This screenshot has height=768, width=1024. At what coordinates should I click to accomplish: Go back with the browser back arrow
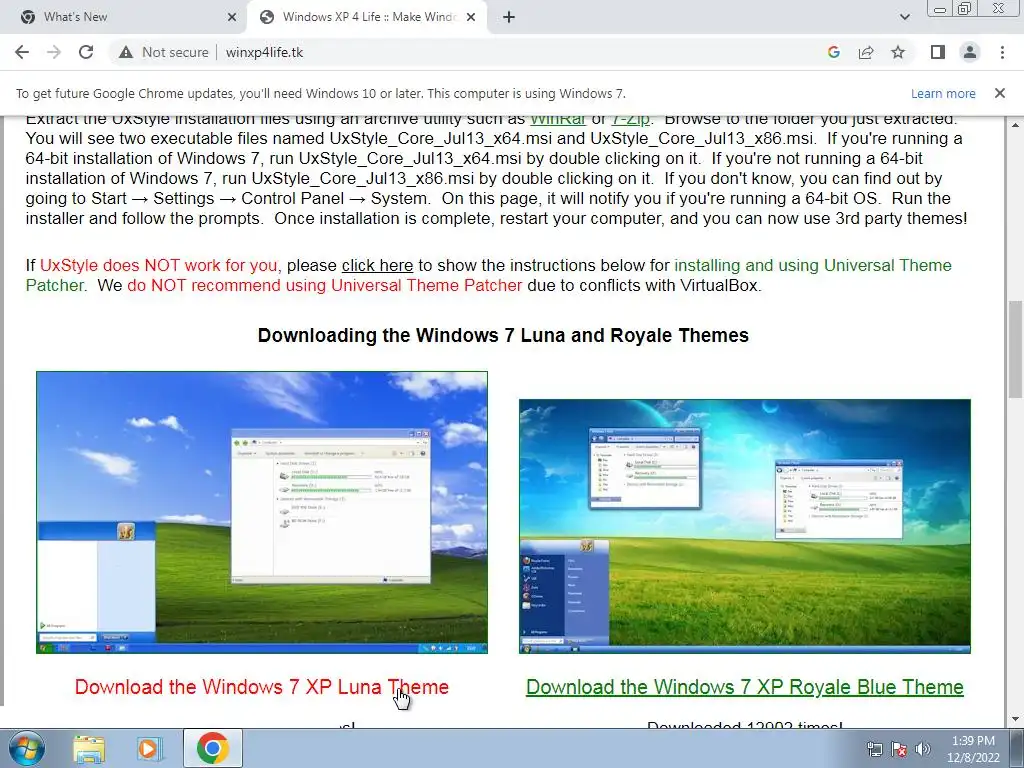tap(22, 52)
